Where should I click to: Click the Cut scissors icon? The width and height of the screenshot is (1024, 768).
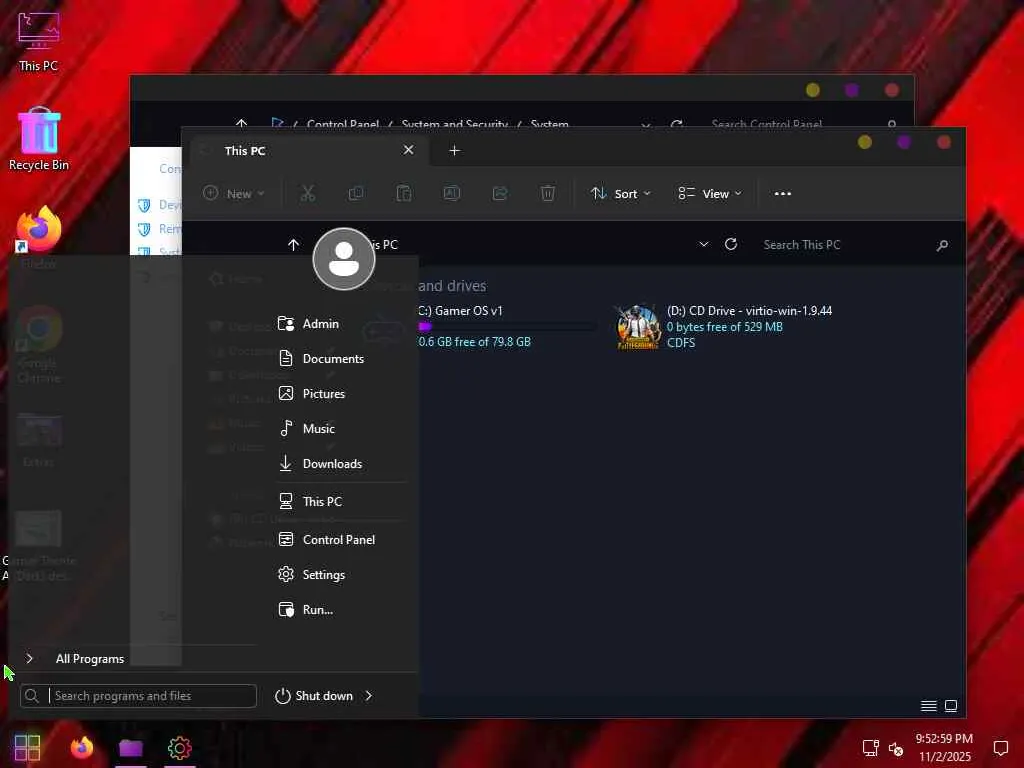tap(308, 193)
